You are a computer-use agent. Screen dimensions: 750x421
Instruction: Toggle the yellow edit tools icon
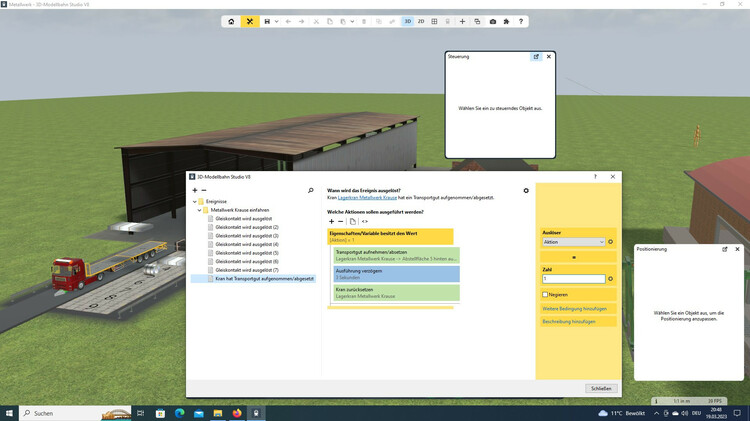250,21
